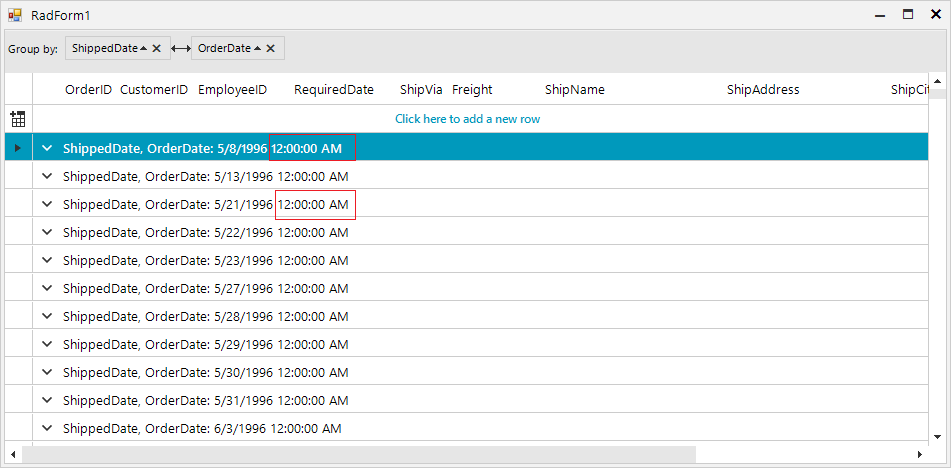This screenshot has height=468, width=951.
Task: Sort by the ShipVia column header
Action: (x=421, y=90)
